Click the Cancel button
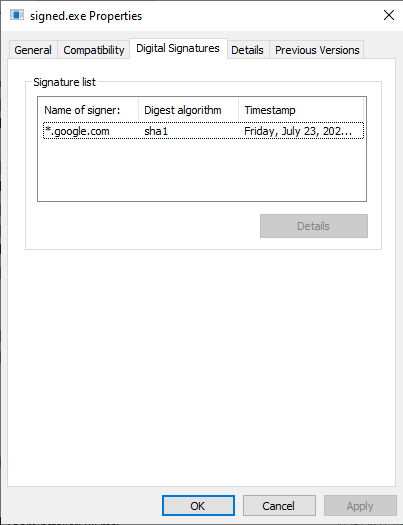 pos(279,506)
